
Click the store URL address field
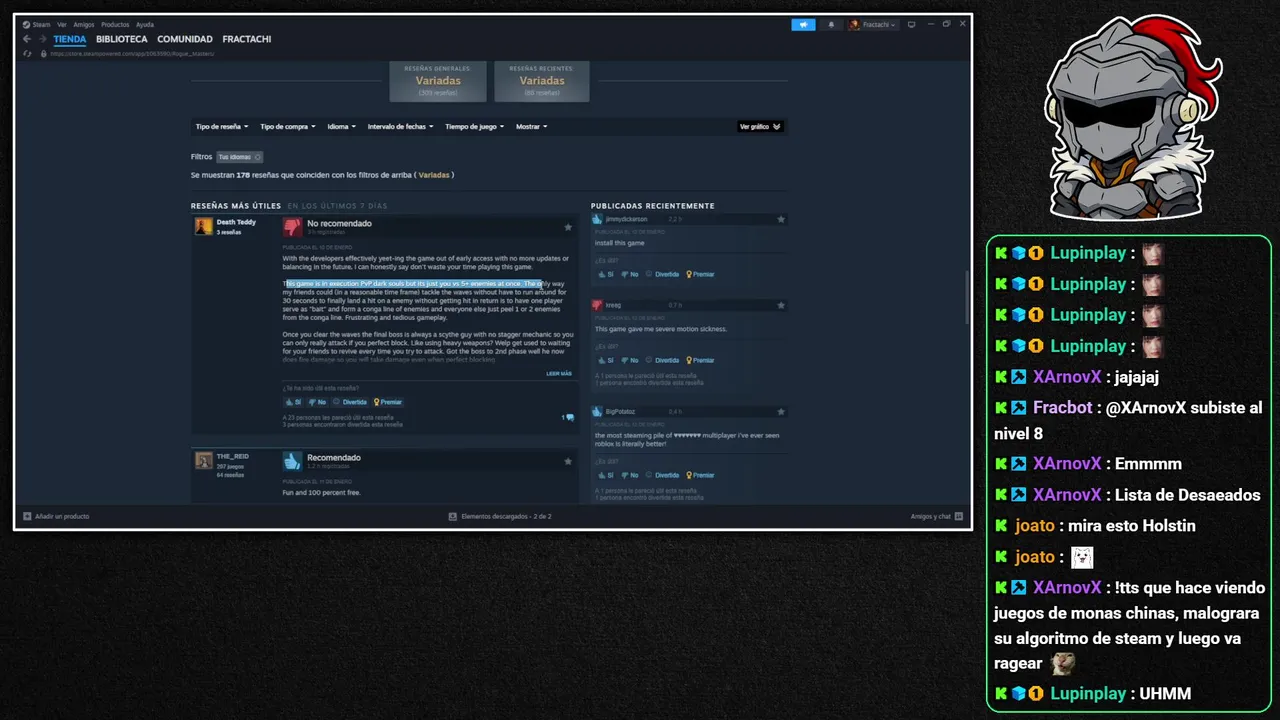pos(131,54)
